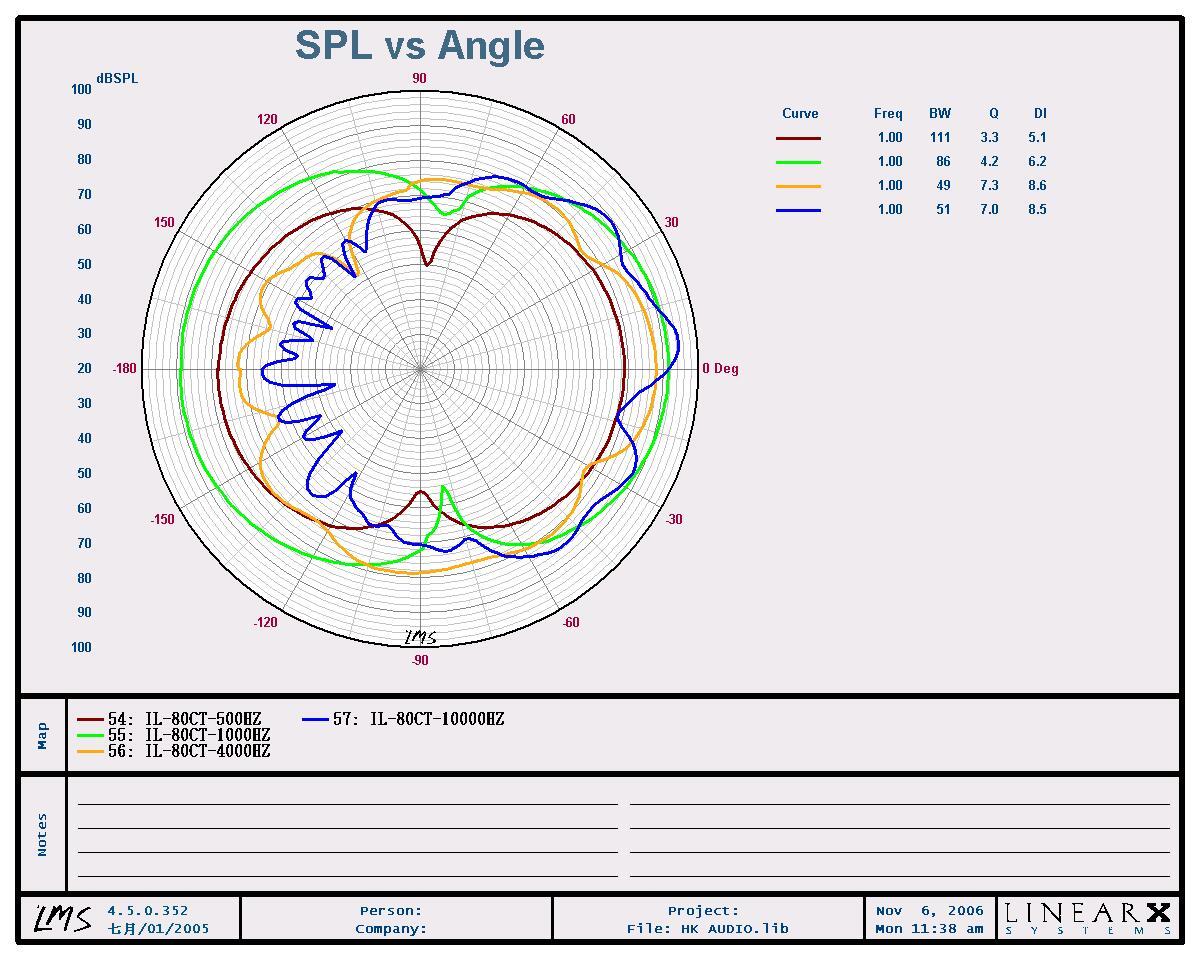This screenshot has height=960, width=1200.
Task: Click the "Company:" field label
Action: 391,929
